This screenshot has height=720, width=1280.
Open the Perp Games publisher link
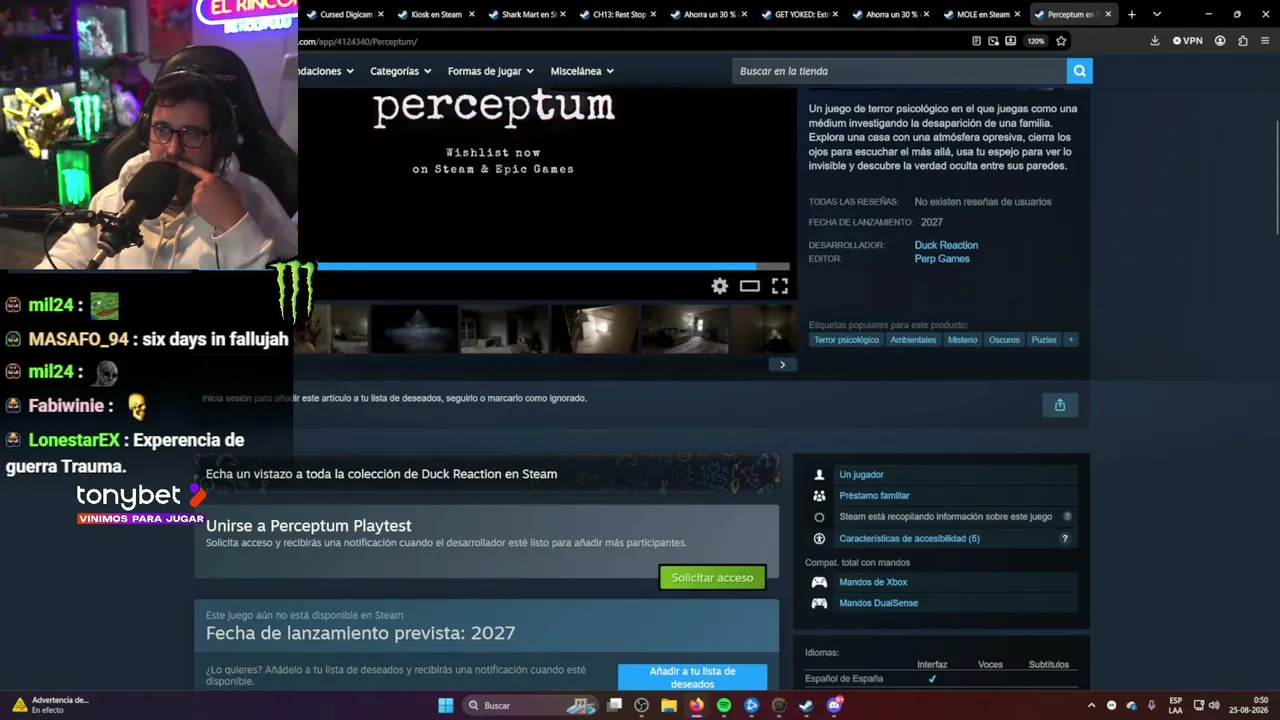(942, 259)
